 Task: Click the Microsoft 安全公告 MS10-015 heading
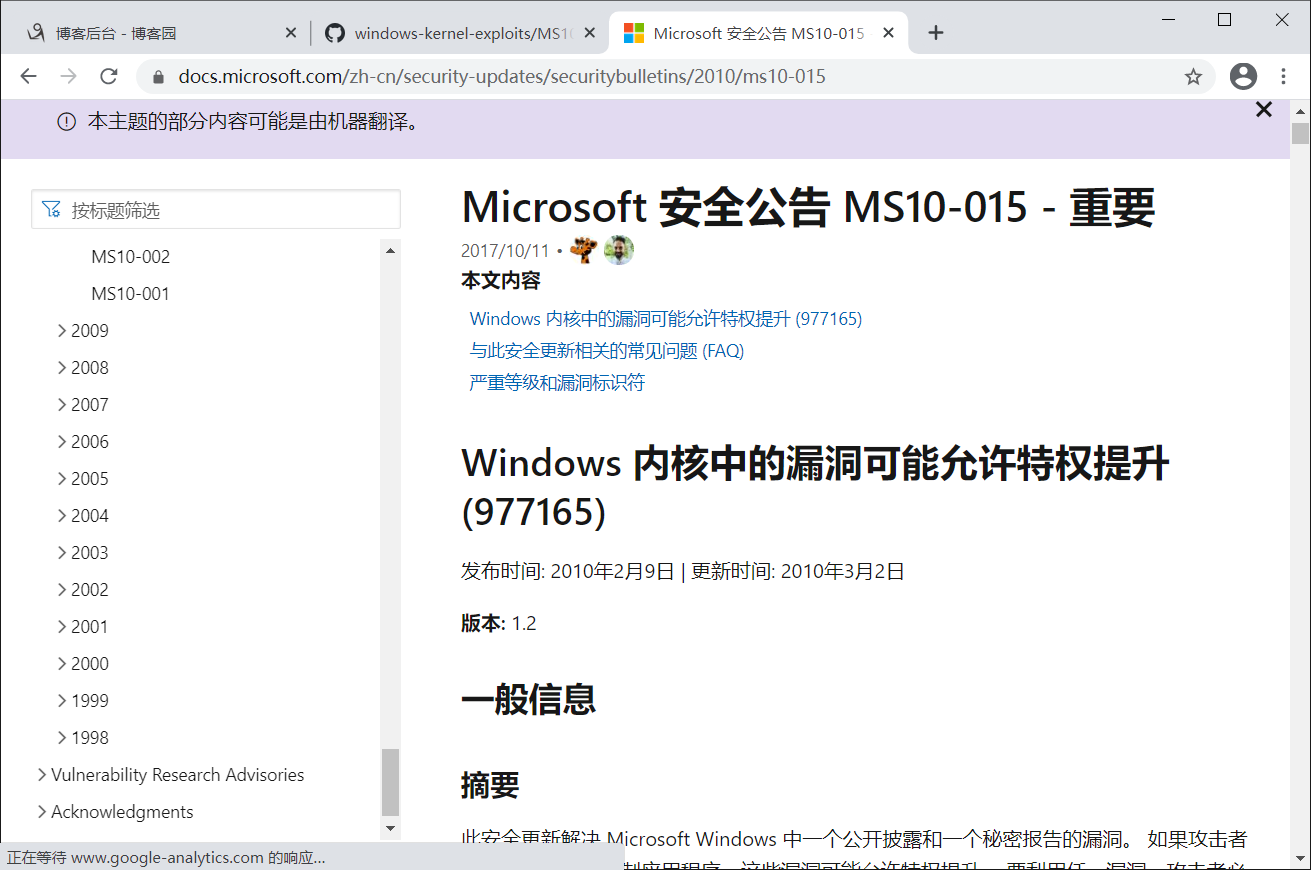tap(808, 207)
